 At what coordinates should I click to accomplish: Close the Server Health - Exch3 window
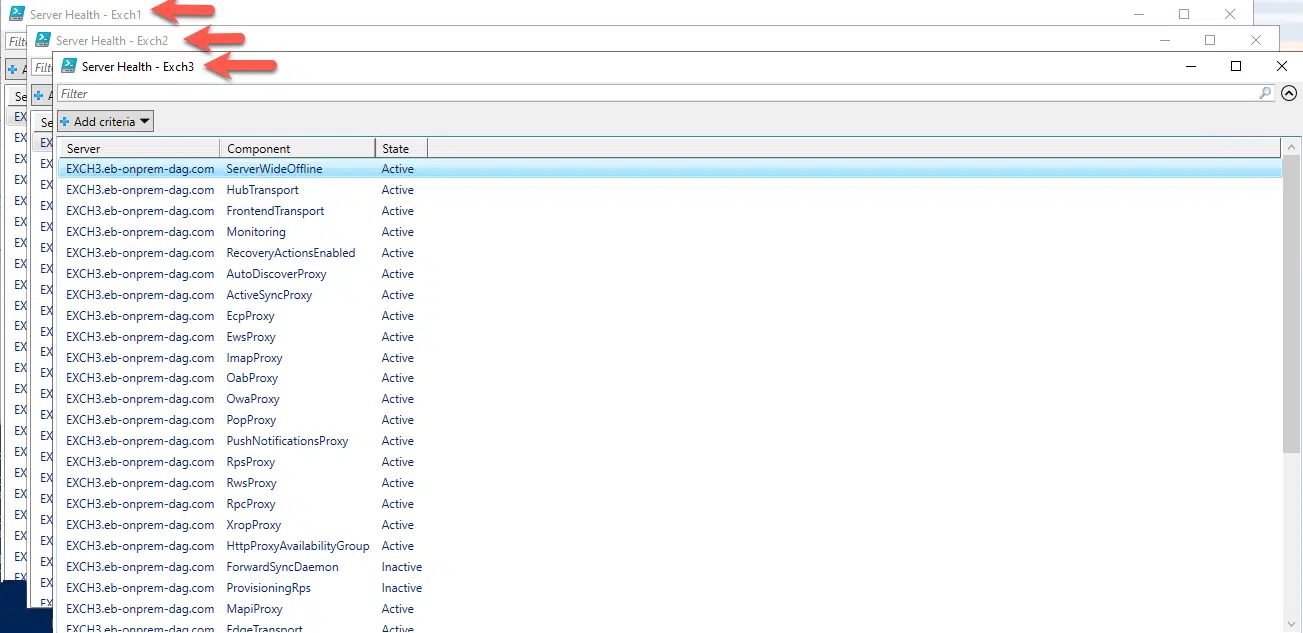[x=1282, y=66]
